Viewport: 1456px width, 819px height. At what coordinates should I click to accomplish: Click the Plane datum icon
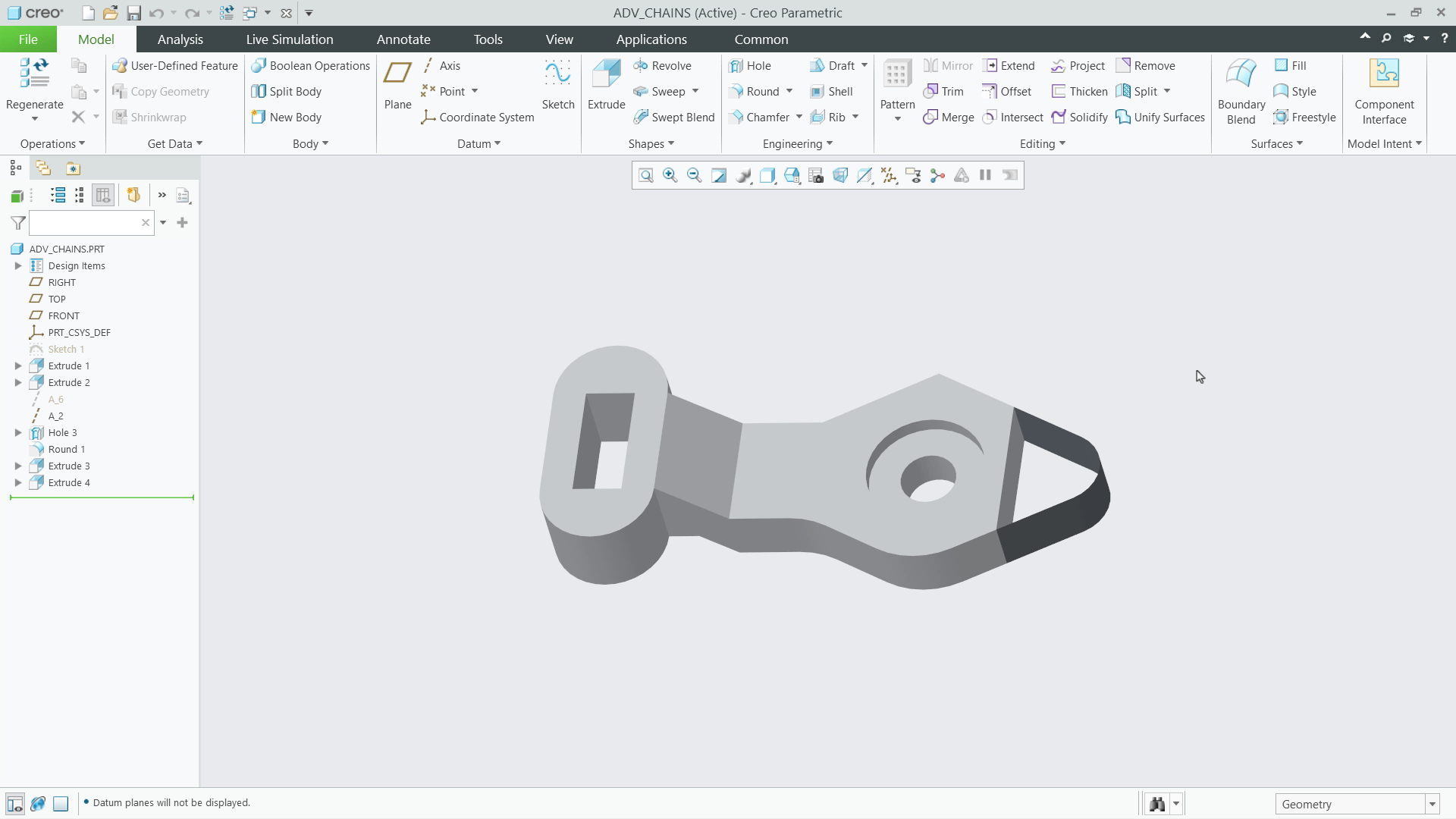(x=397, y=74)
